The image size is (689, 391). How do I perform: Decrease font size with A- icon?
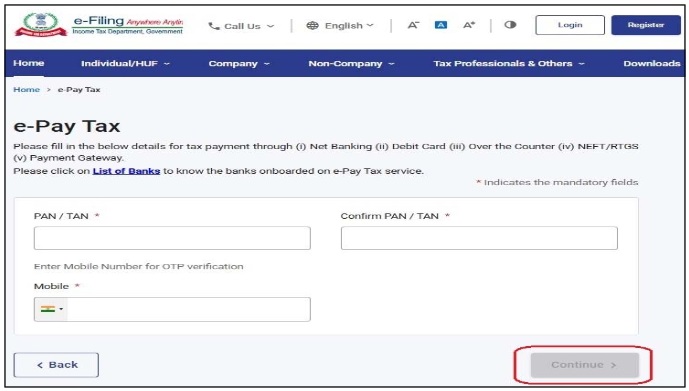(413, 25)
